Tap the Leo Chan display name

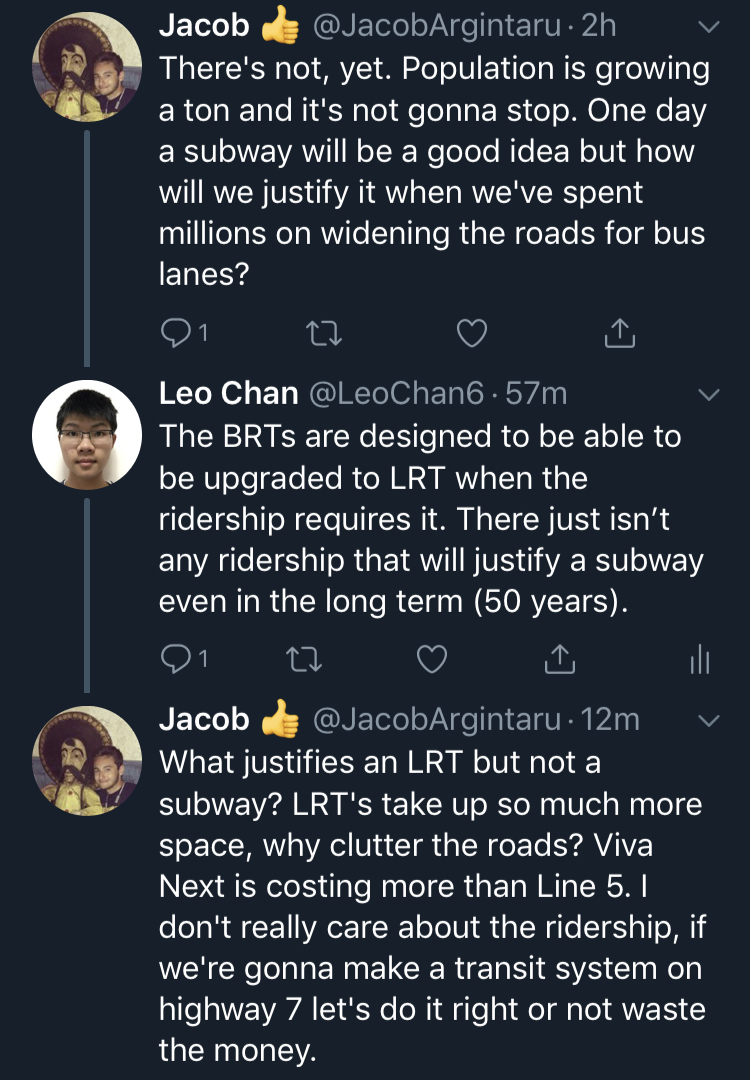pyautogui.click(x=229, y=394)
